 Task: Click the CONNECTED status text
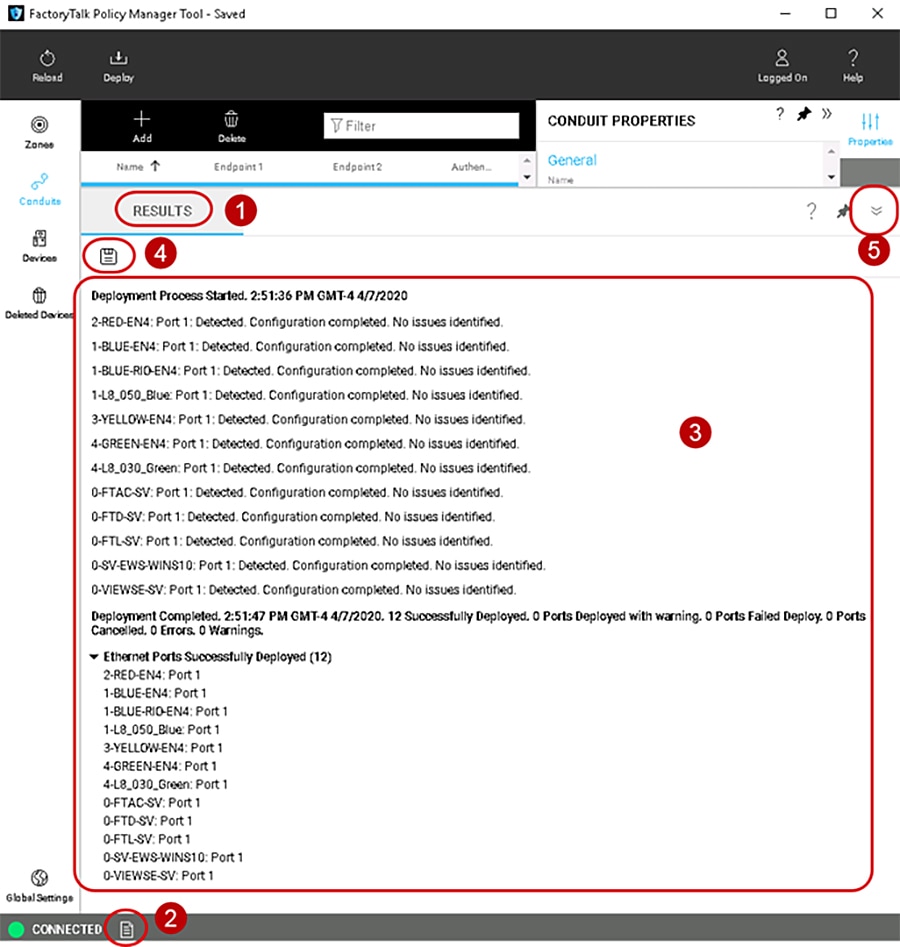(x=66, y=929)
